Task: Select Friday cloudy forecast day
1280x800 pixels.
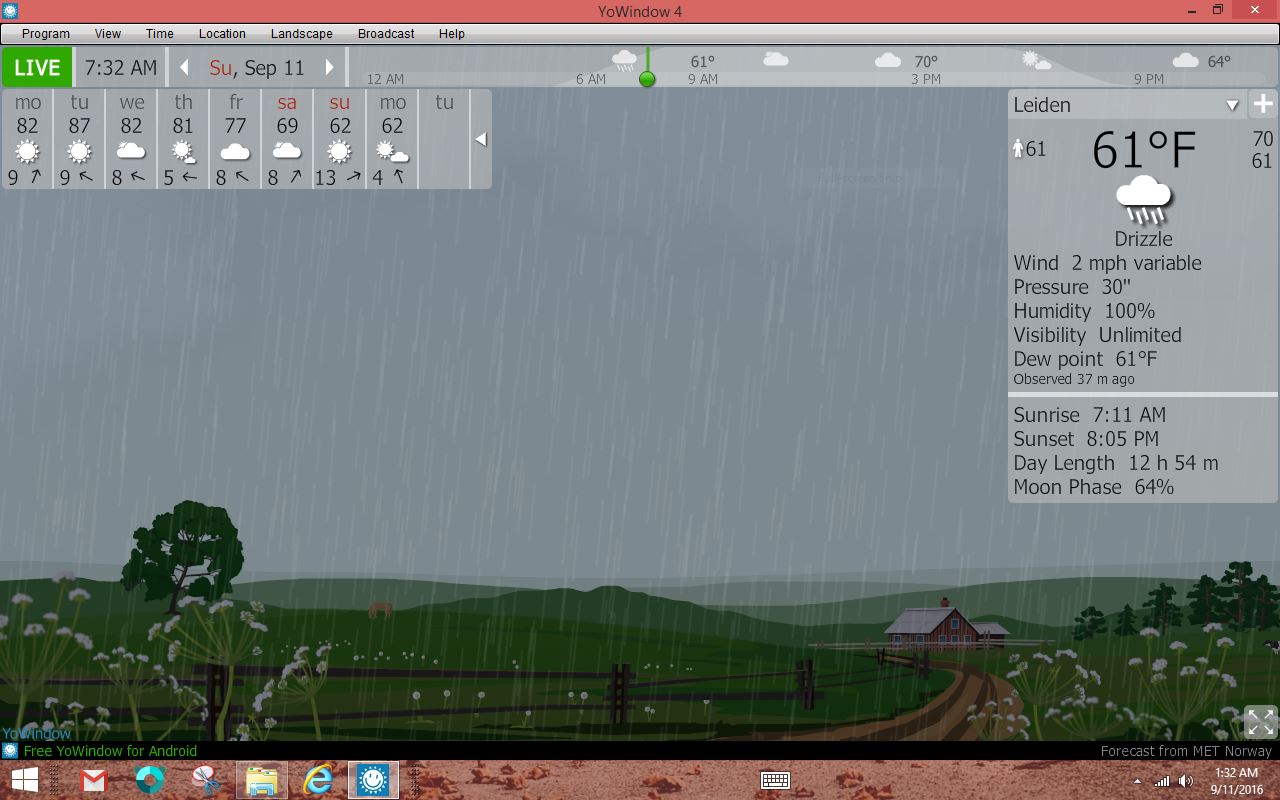Action: point(235,139)
